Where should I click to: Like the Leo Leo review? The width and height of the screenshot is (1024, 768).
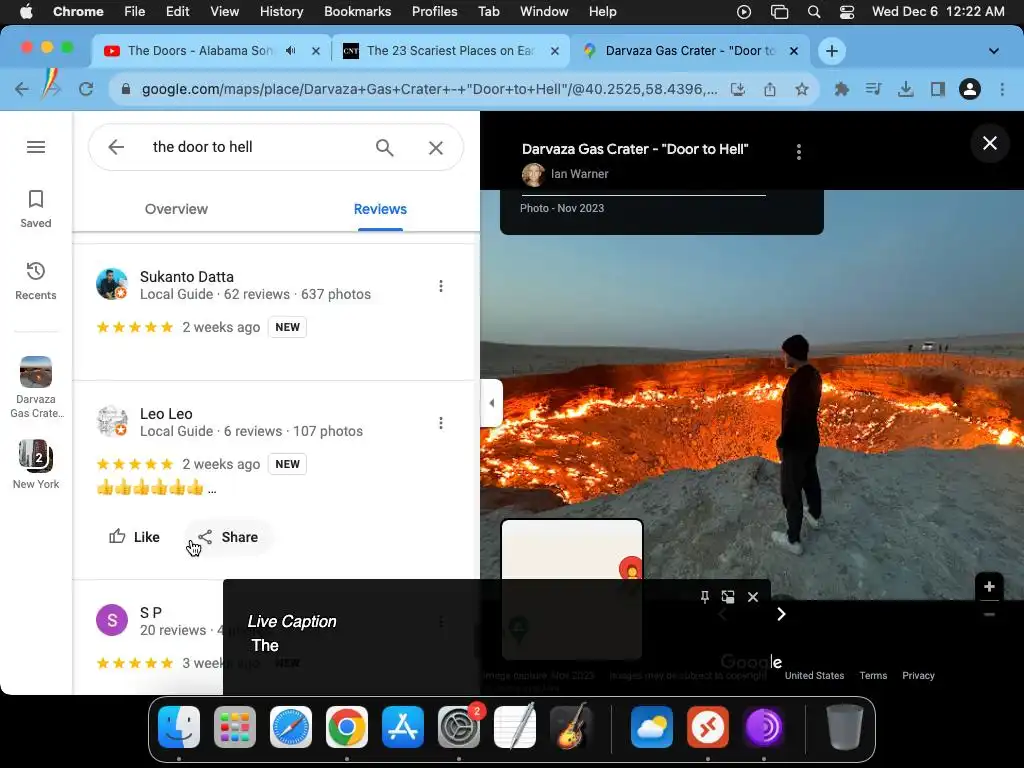coord(135,537)
